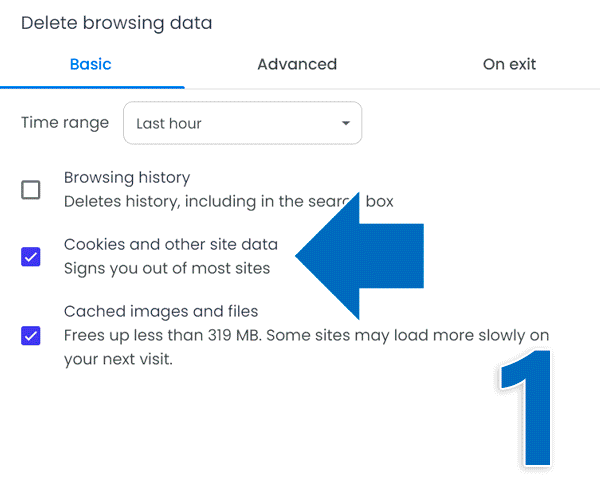Select the On exit tab
This screenshot has width=600, height=500.
point(509,64)
